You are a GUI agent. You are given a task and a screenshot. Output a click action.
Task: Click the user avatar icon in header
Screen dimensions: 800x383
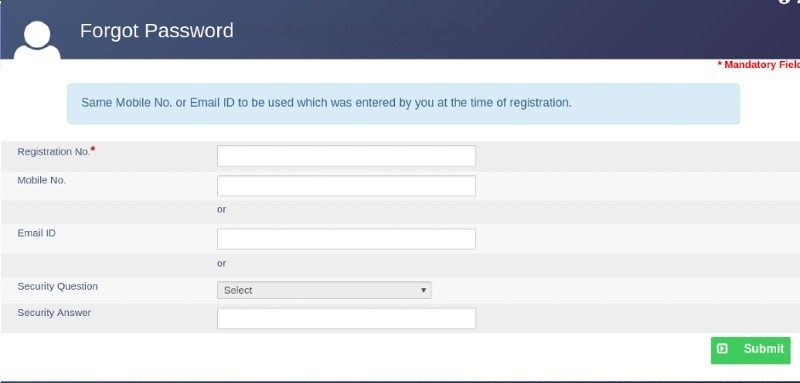(x=37, y=40)
